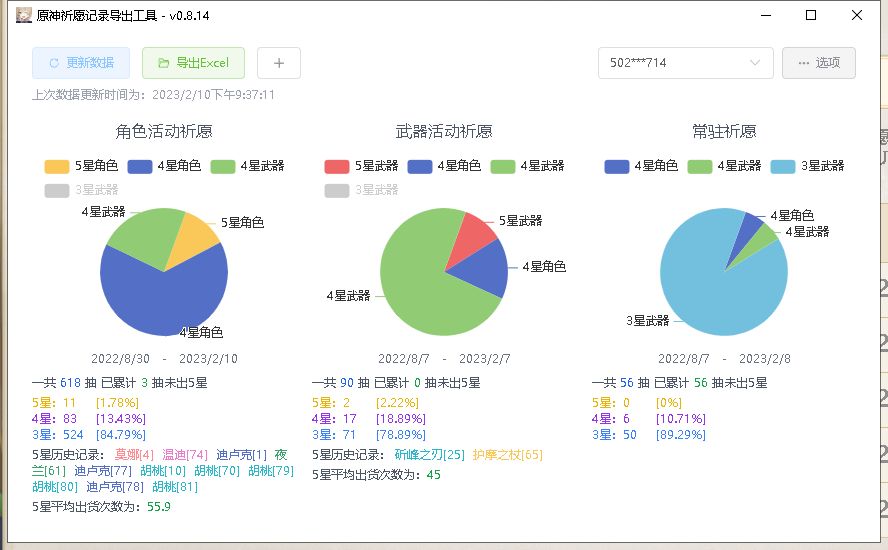Toggle 4星角色 legend in 常驻祈愿 chart
Screen dimensions: 888x550
[641, 166]
